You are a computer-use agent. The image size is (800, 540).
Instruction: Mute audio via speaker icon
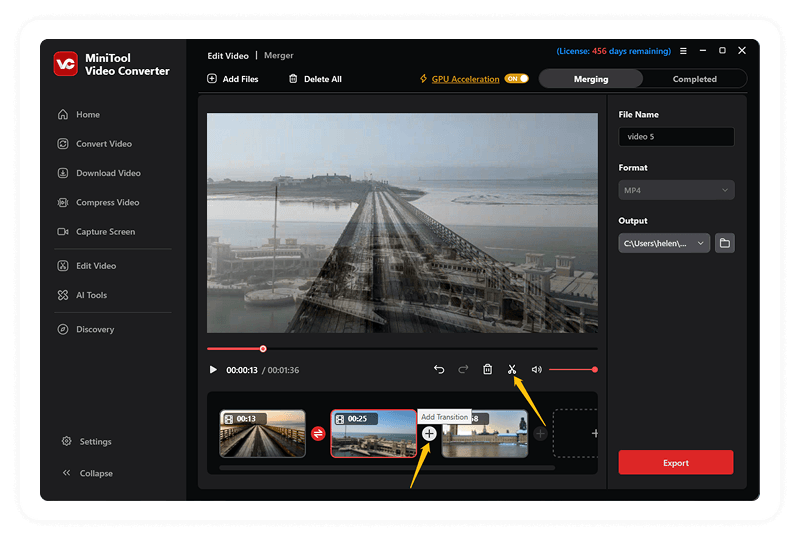point(536,370)
